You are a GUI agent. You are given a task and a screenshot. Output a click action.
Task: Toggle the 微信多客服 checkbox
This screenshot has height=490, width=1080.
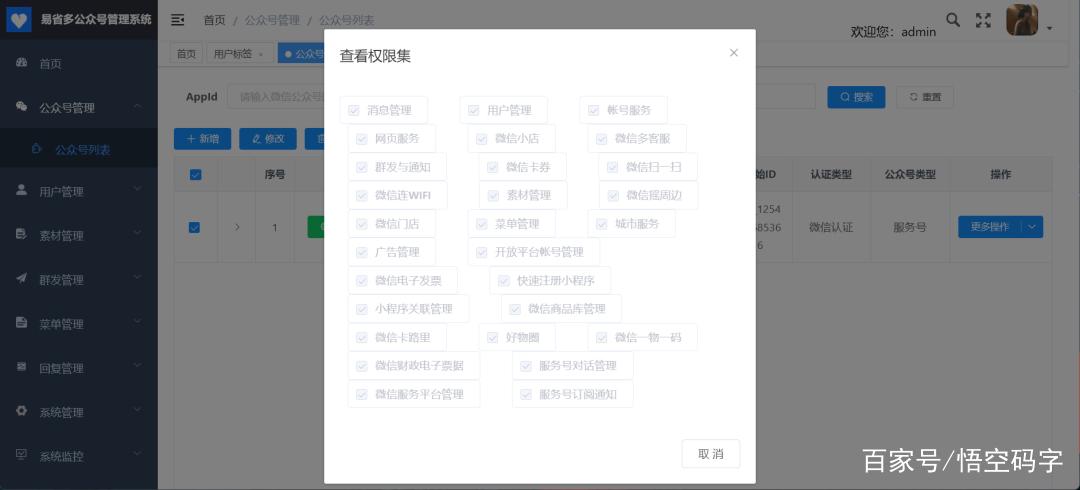coord(601,139)
